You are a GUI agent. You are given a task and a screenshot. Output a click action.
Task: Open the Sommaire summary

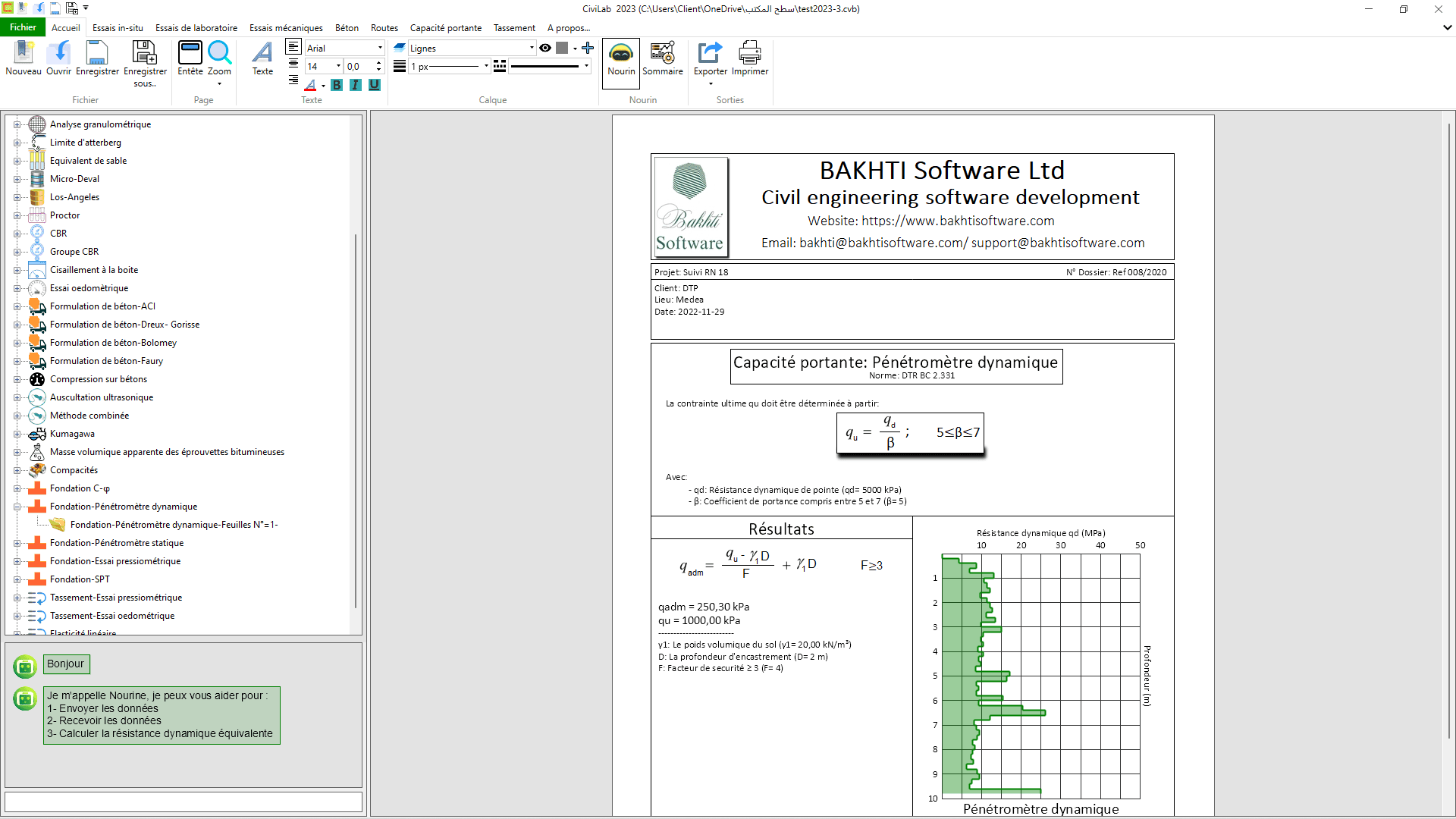662,59
